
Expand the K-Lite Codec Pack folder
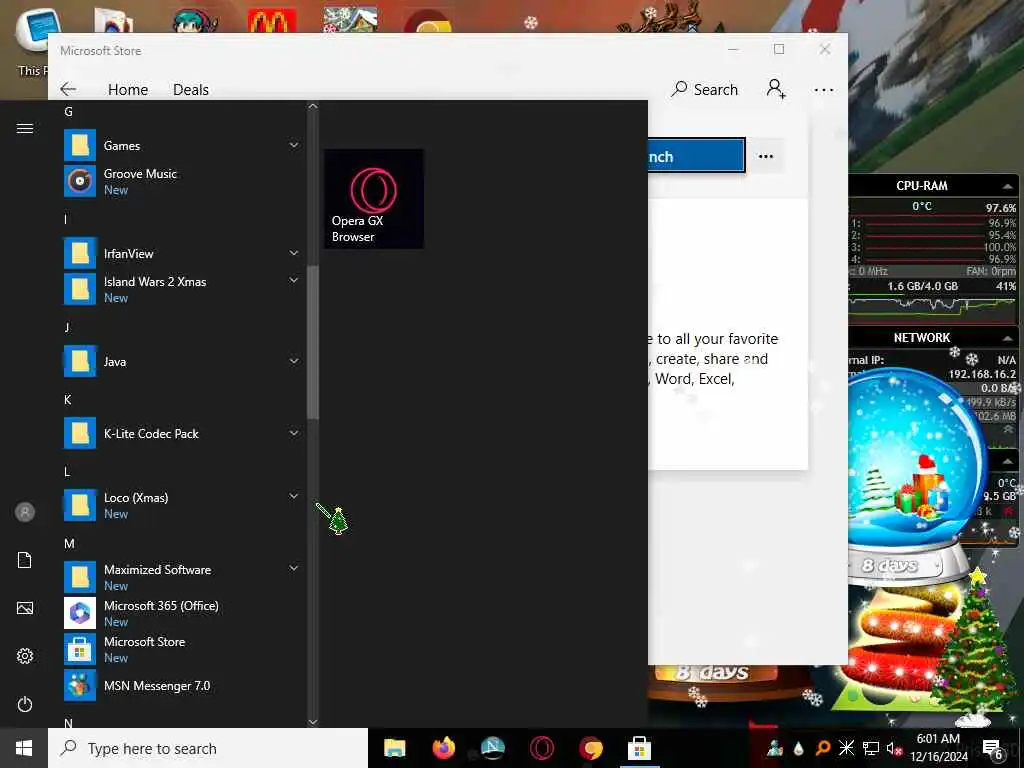click(294, 433)
